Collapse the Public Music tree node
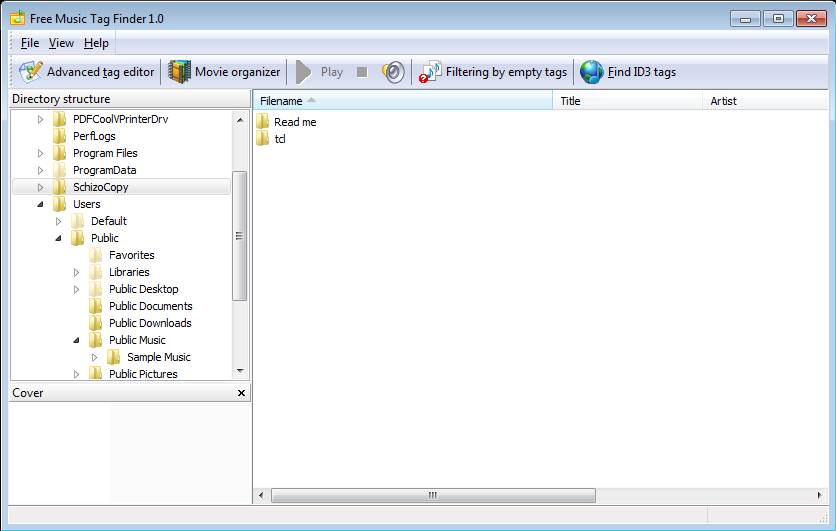Viewport: 836px width, 531px height. coord(77,340)
